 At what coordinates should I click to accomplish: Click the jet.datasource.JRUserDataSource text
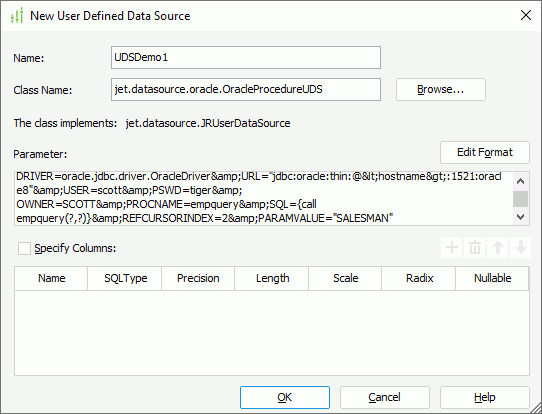(208, 123)
